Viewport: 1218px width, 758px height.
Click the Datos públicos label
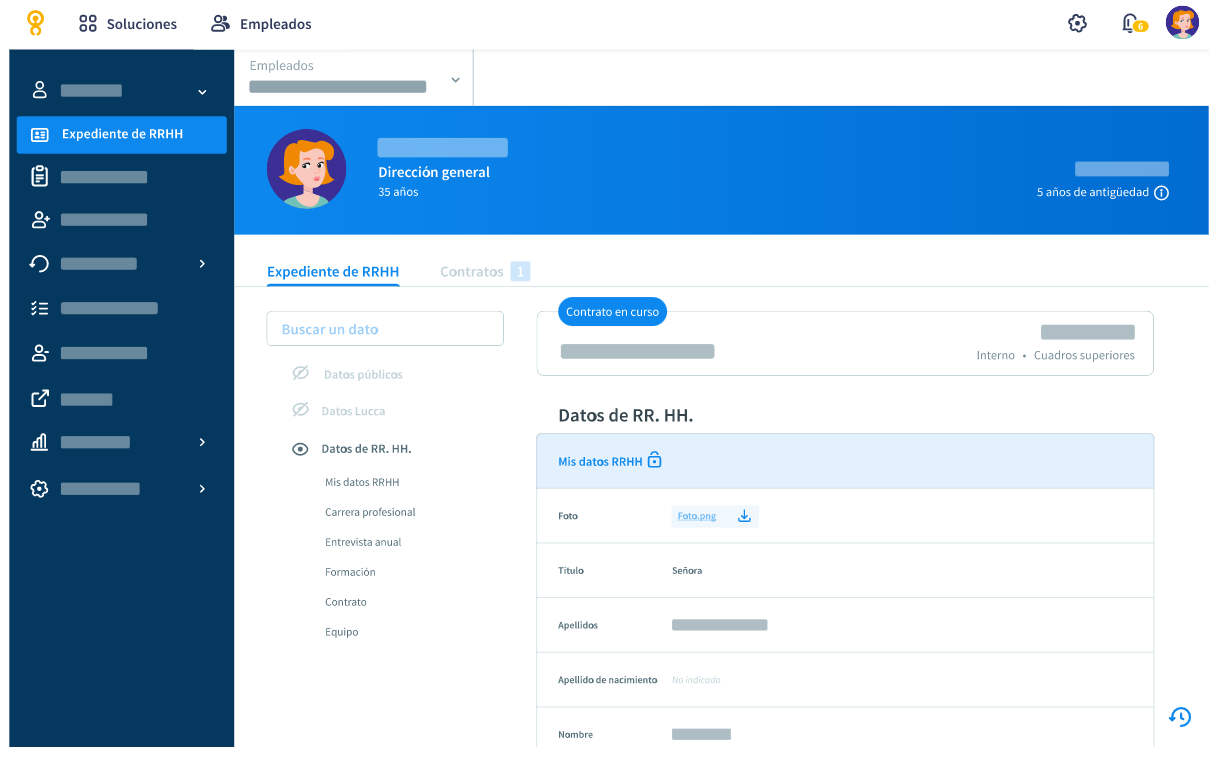pos(363,374)
